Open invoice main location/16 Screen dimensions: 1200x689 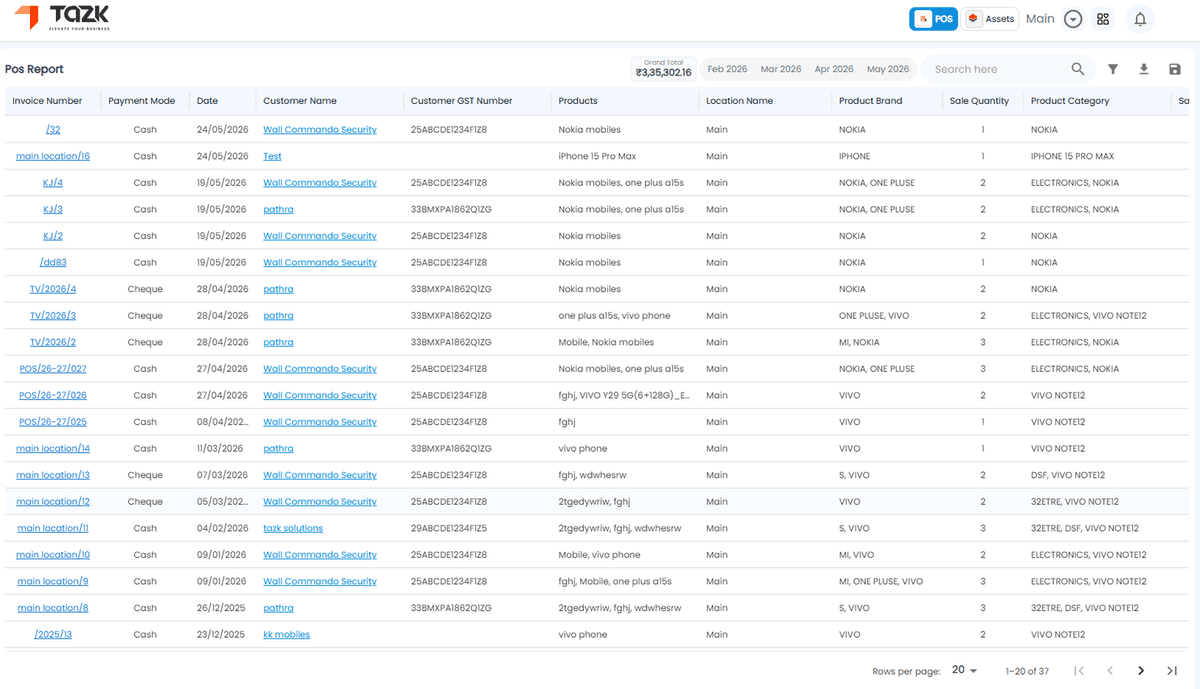coord(53,156)
